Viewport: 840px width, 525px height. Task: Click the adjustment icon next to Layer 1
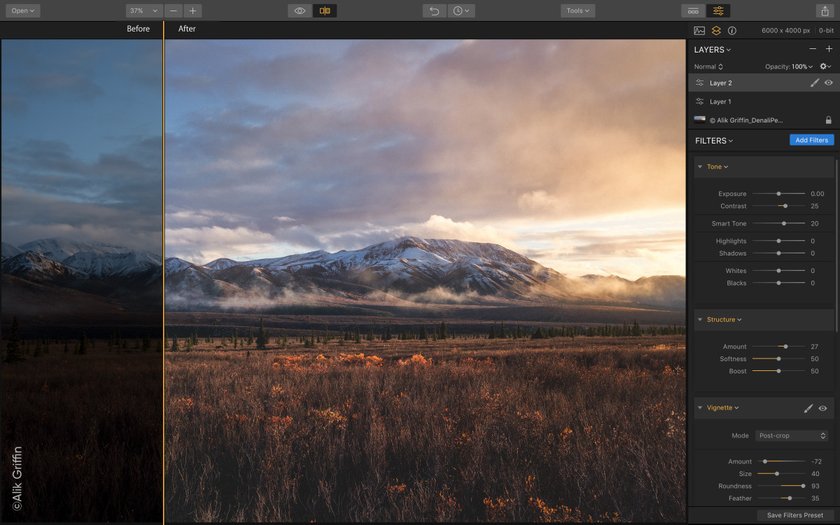tap(699, 101)
